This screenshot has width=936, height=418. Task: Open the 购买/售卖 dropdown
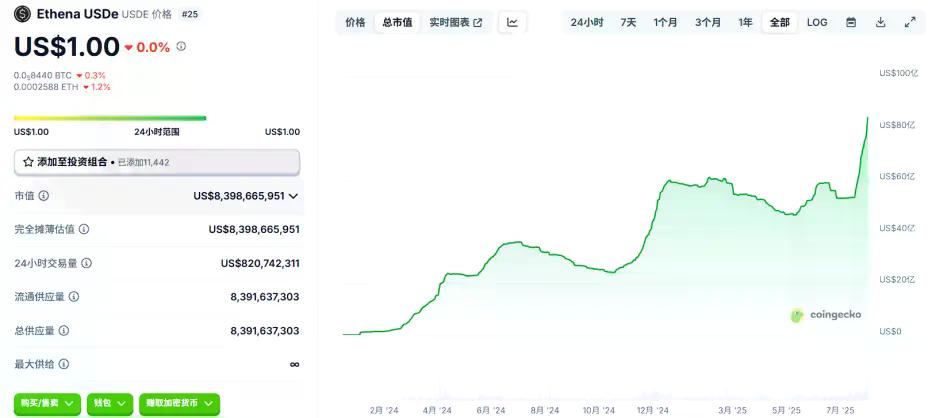point(47,403)
